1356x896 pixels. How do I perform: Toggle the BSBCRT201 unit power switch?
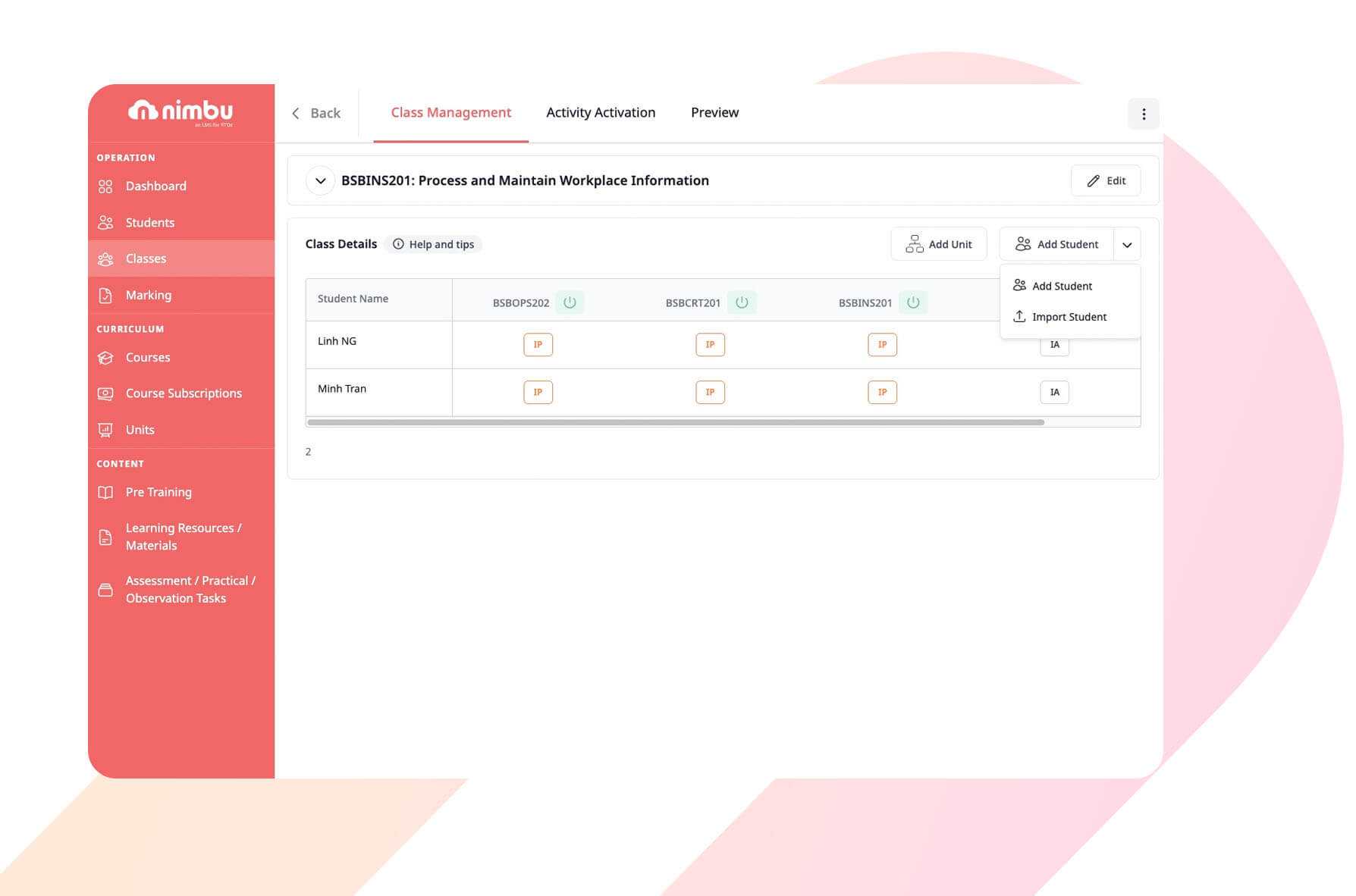(x=742, y=302)
